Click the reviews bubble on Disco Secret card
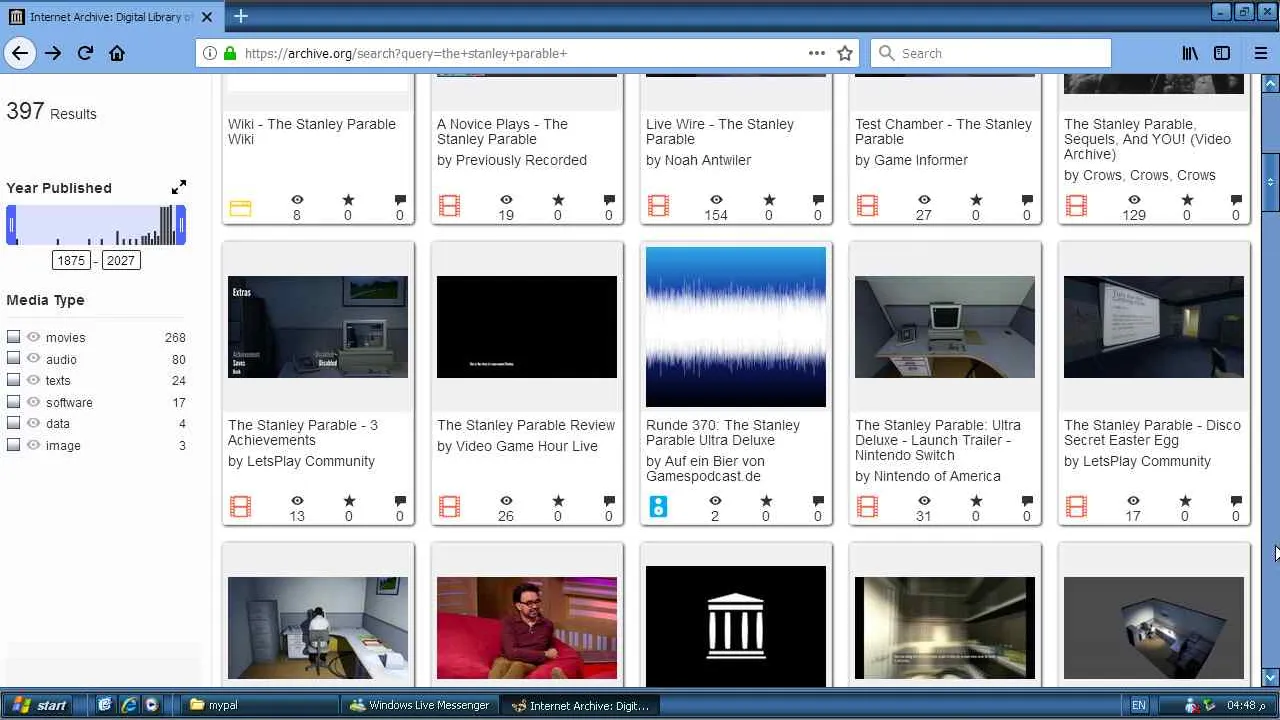This screenshot has width=1280, height=720. [x=1236, y=501]
